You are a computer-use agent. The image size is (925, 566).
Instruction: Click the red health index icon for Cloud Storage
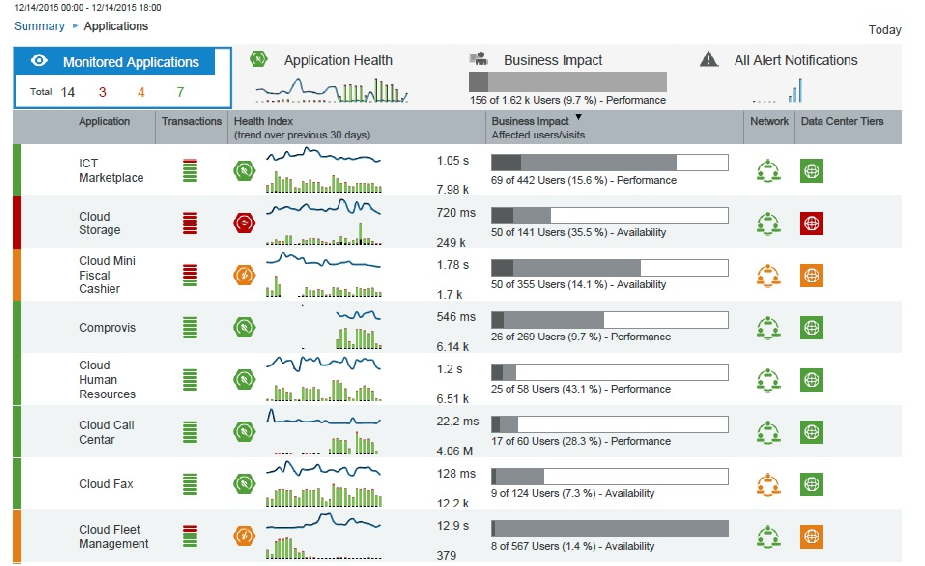pyautogui.click(x=245, y=223)
